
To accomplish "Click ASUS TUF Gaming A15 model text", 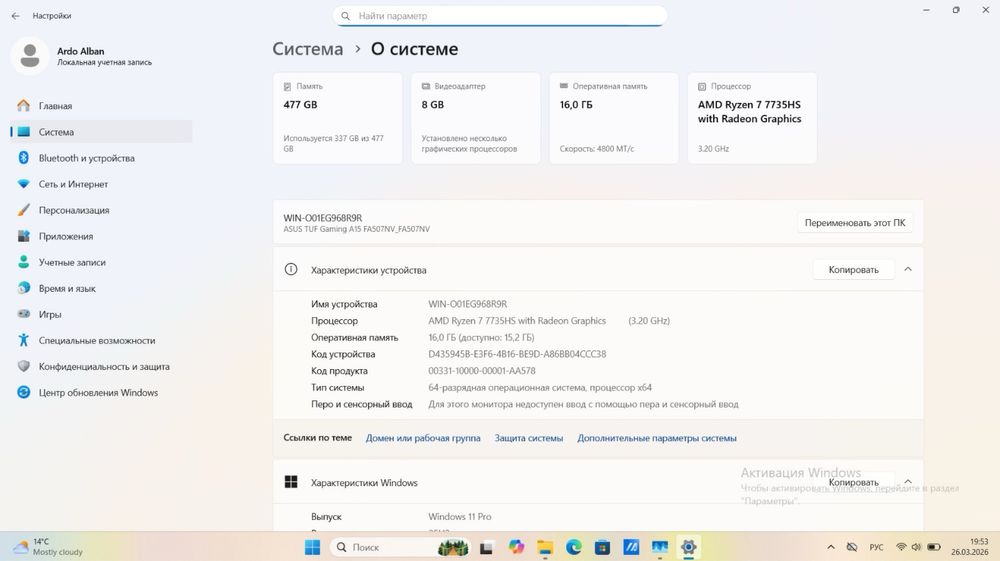I will pos(357,229).
